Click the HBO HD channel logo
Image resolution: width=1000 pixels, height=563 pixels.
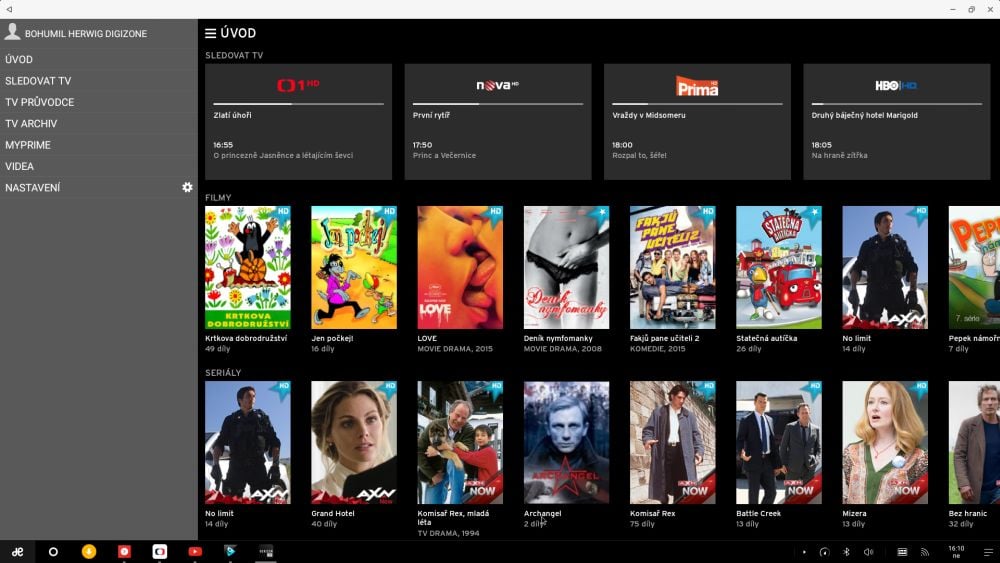[x=896, y=85]
